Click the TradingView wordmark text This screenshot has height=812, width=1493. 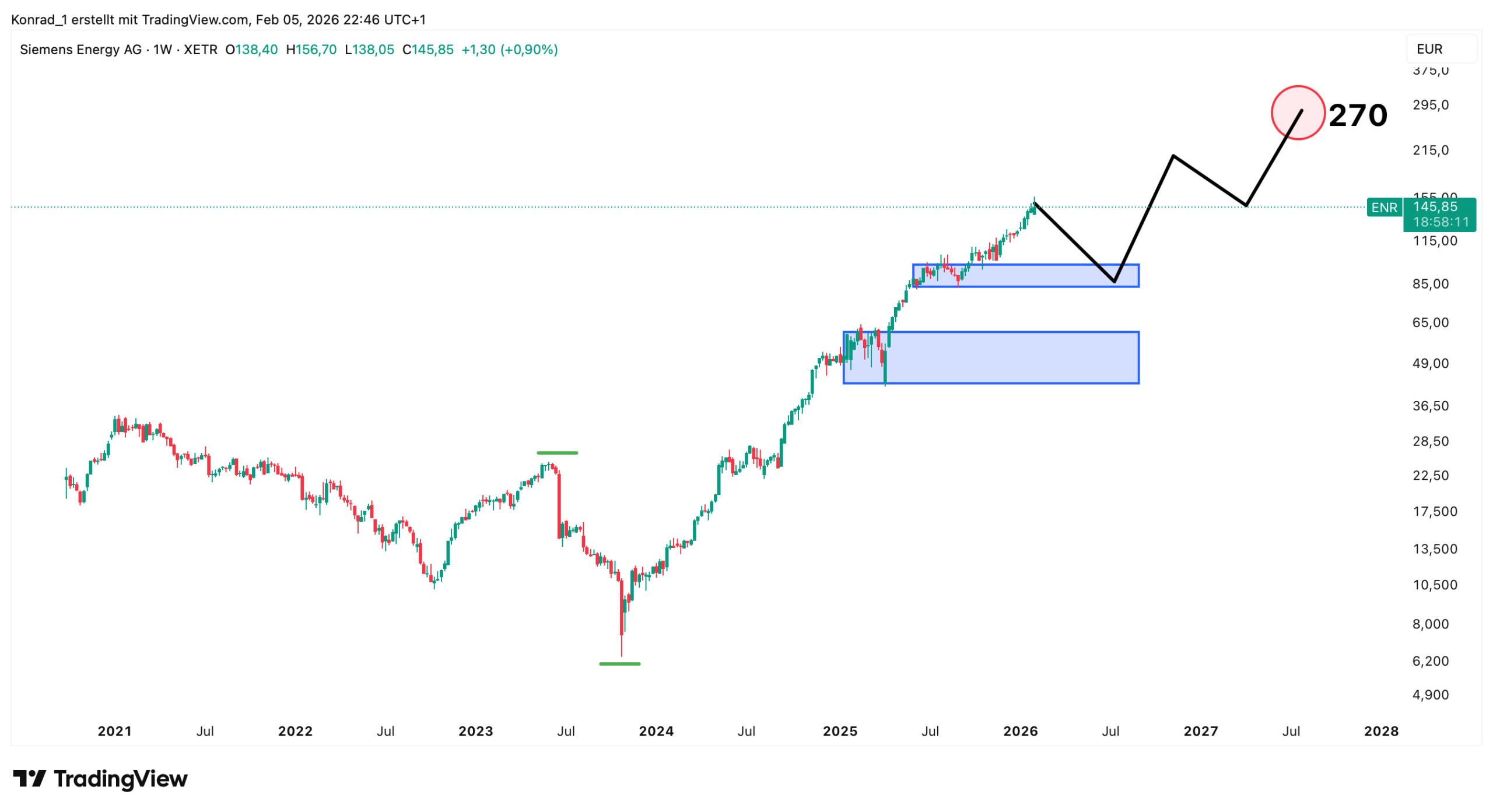(x=120, y=779)
